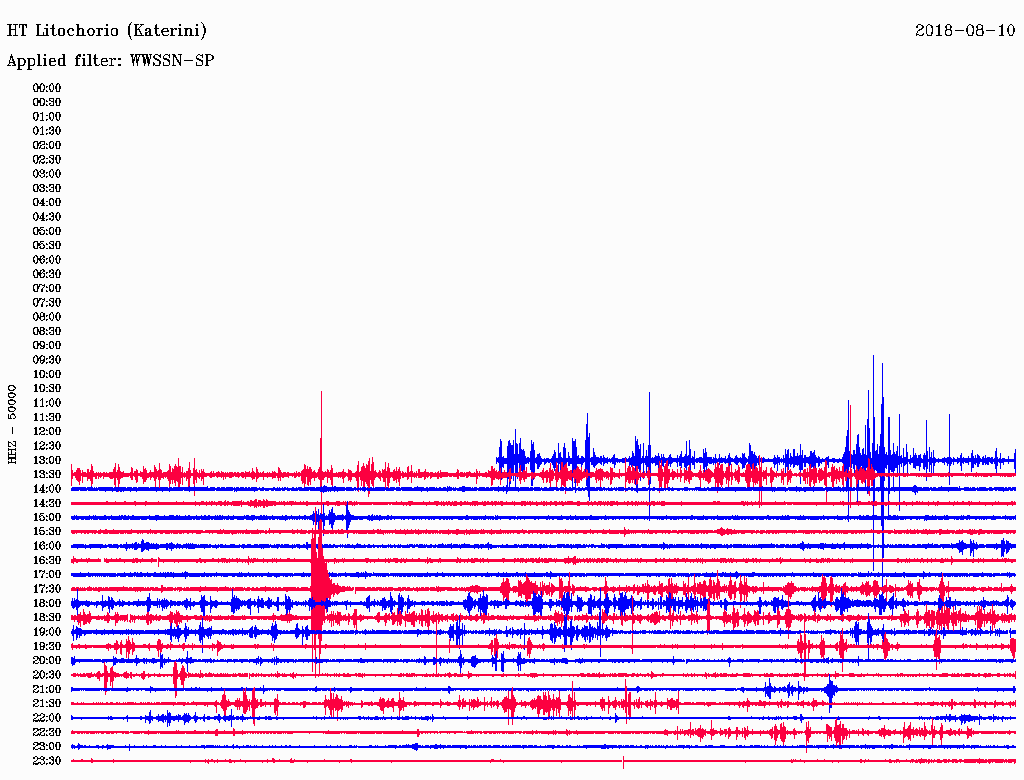This screenshot has width=1024, height=780.
Task: Select the 07:30 time label
Action: [47, 303]
